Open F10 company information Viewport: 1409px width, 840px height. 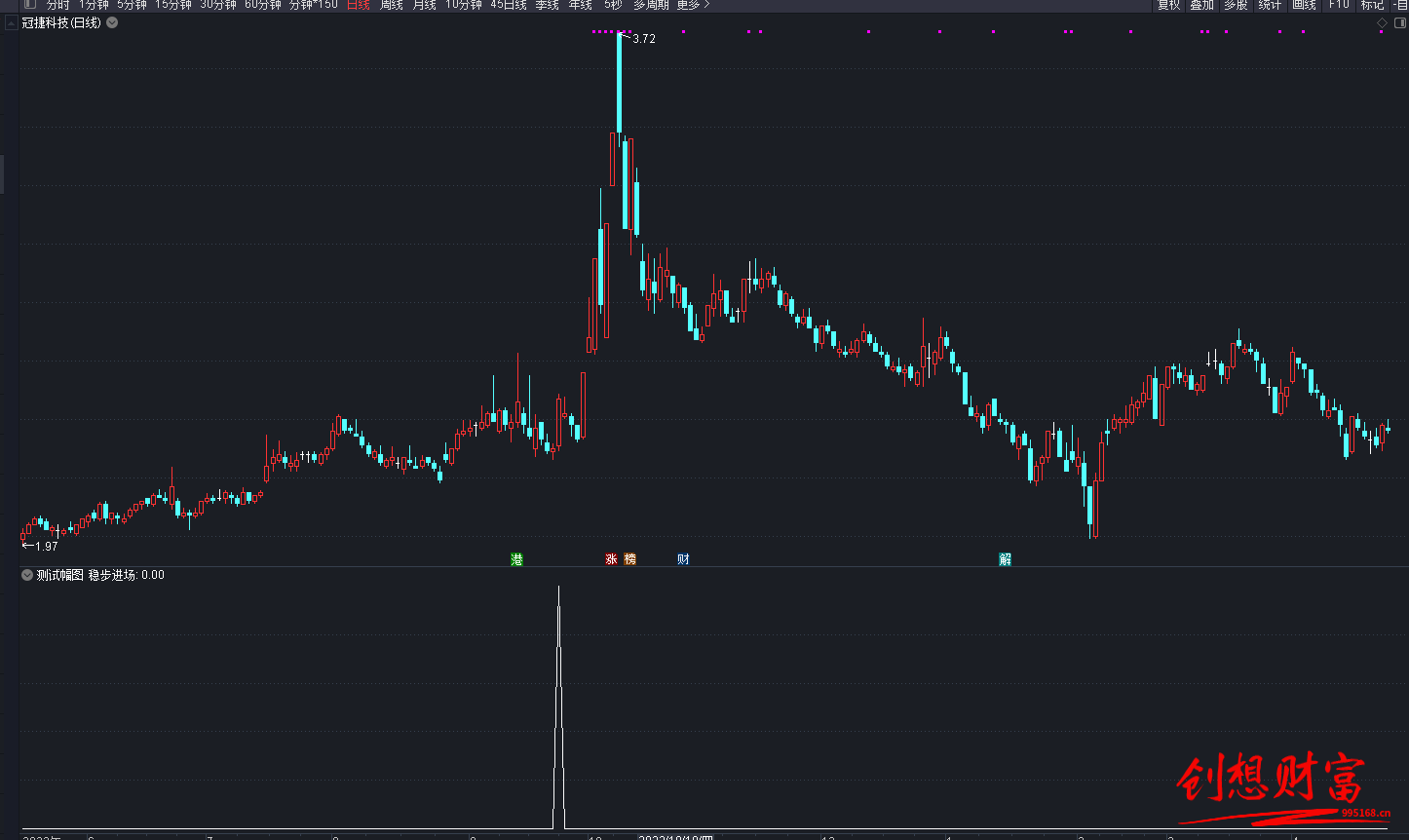[x=1339, y=5]
